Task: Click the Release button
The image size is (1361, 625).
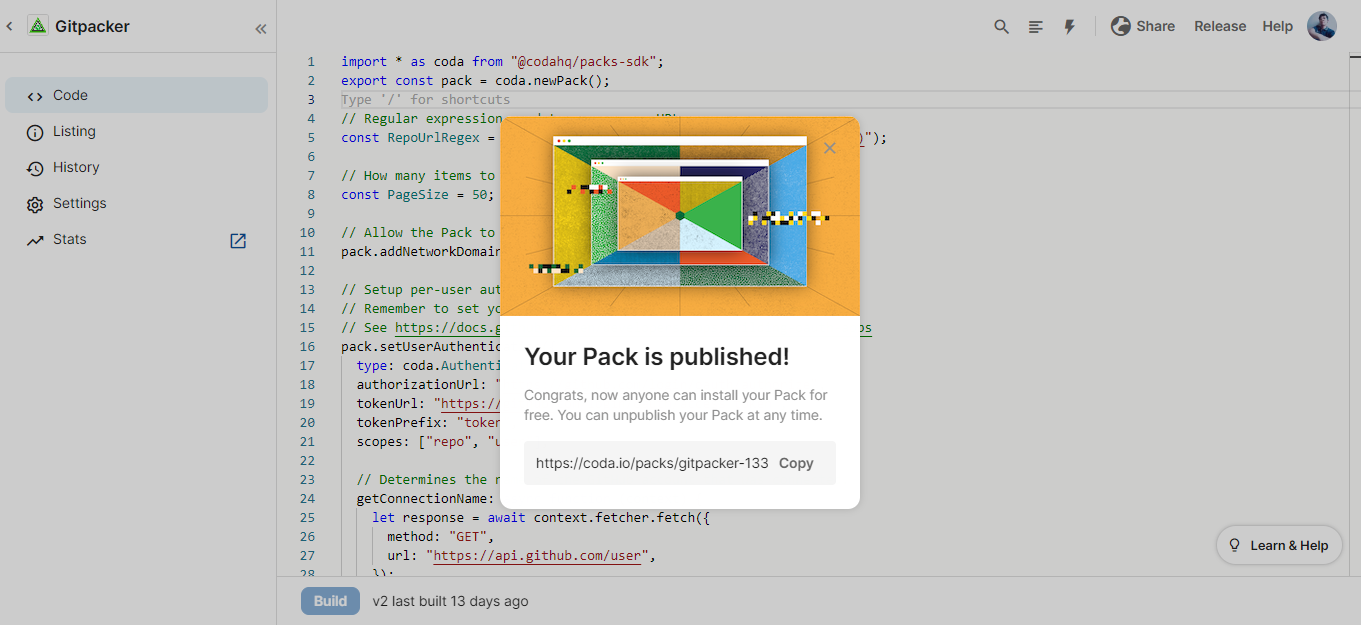Action: coord(1220,26)
